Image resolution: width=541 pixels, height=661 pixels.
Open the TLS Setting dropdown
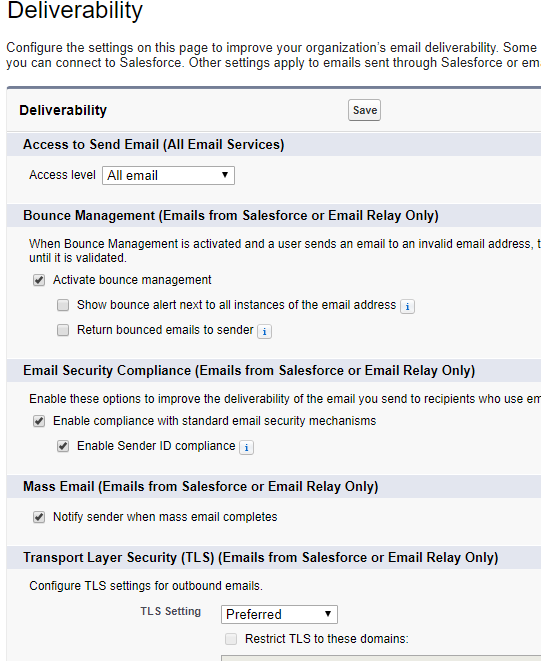point(279,615)
